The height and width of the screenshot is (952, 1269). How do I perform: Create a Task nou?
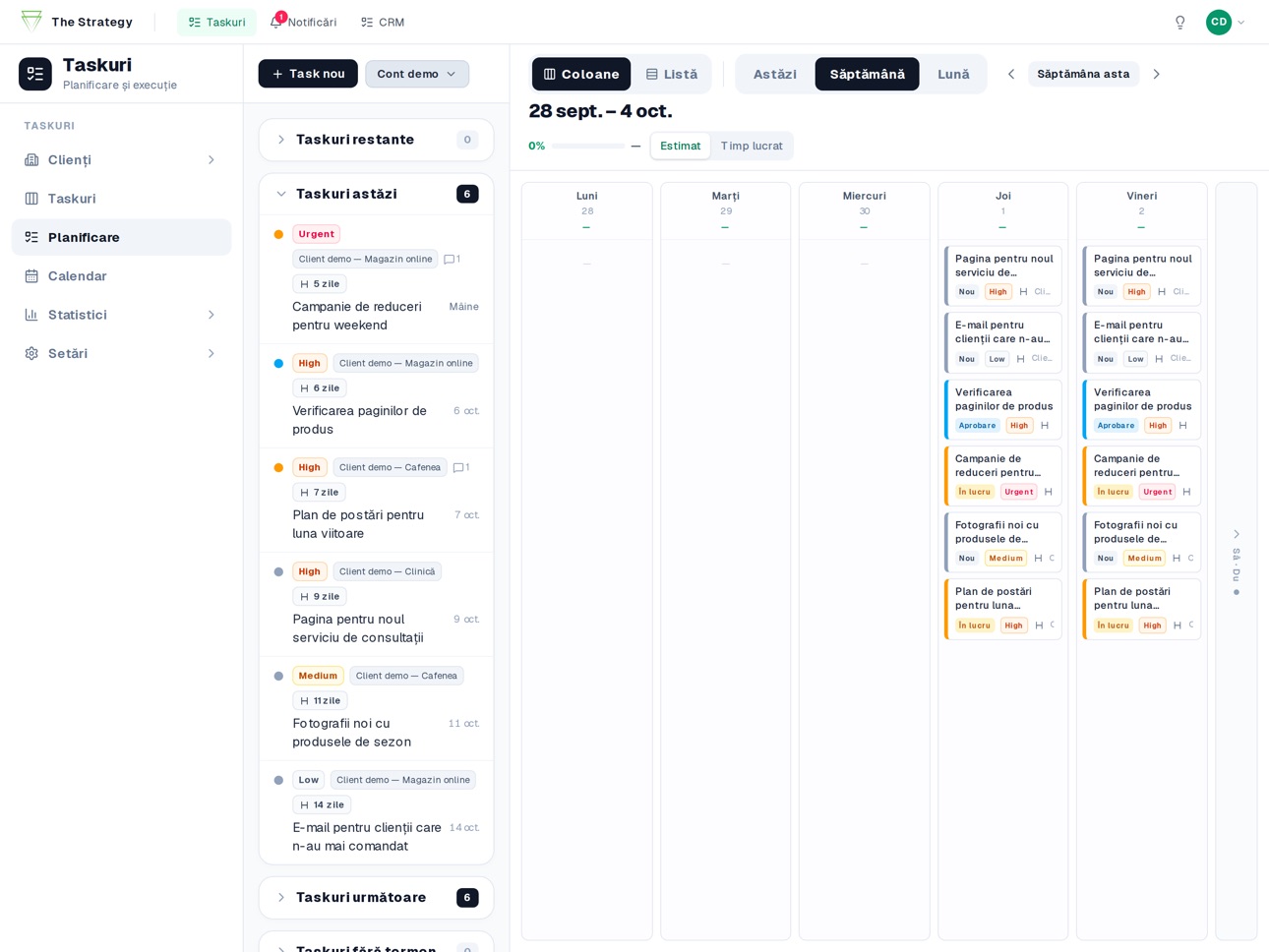coord(308,74)
